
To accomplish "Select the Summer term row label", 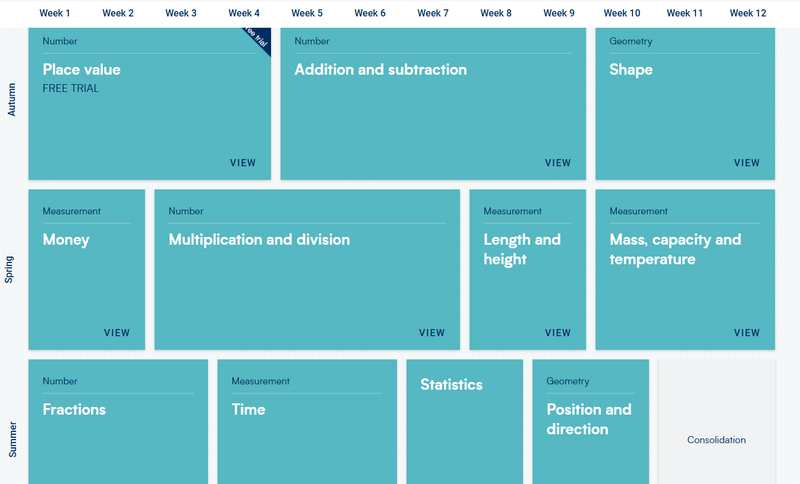I will (12, 438).
